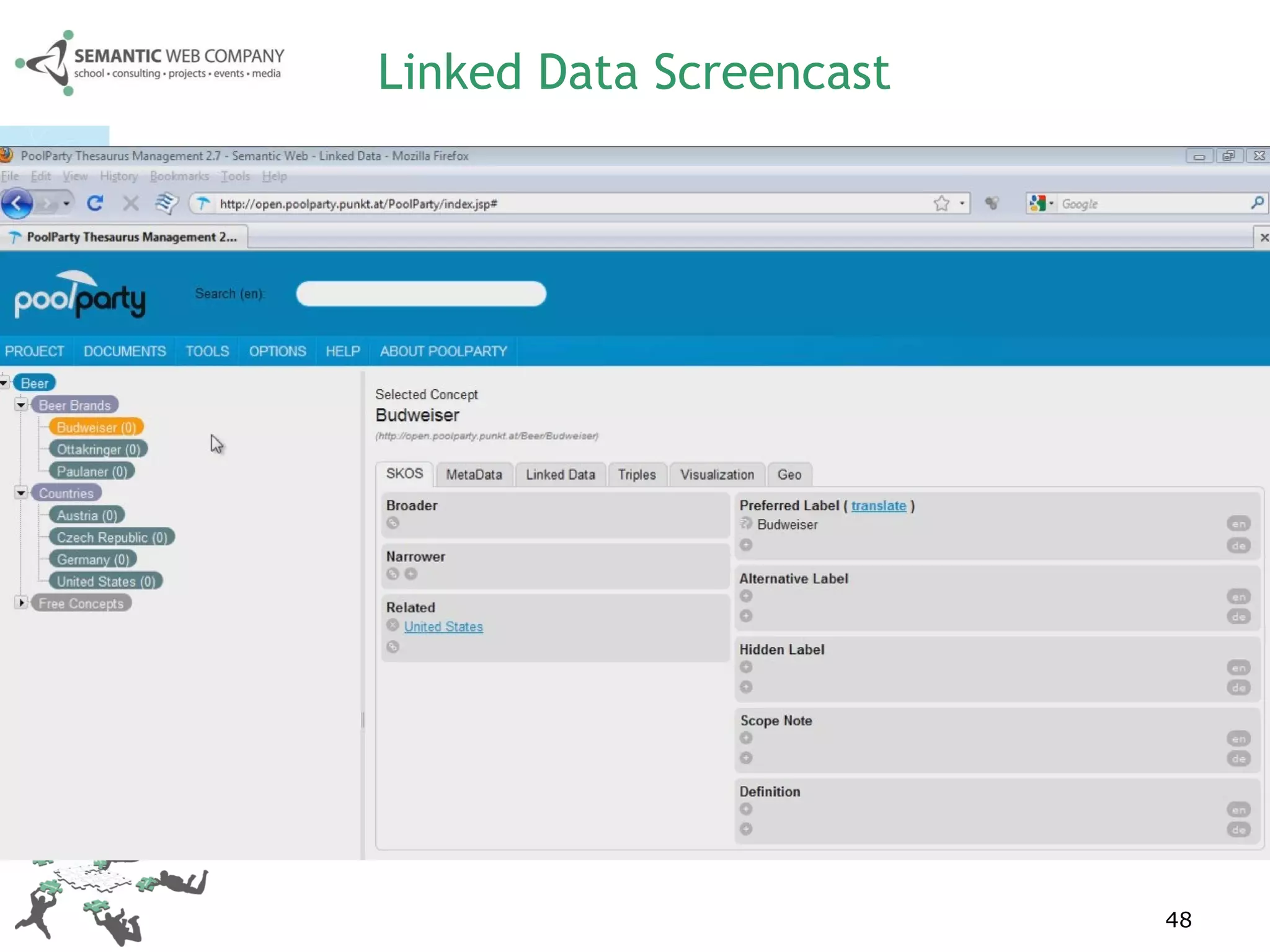Click the PoolParty Thesaurus Management browser tab

click(124, 237)
